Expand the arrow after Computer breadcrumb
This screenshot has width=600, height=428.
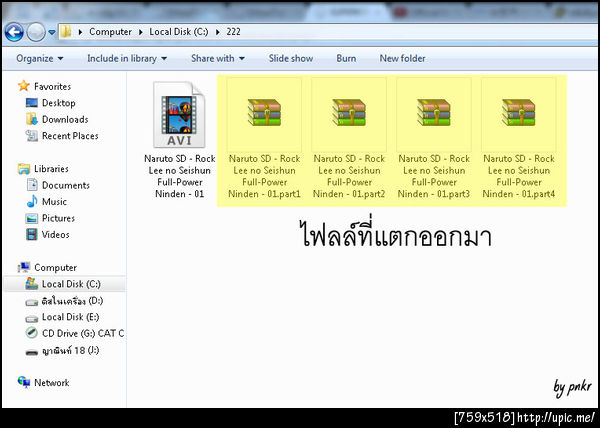[140, 32]
